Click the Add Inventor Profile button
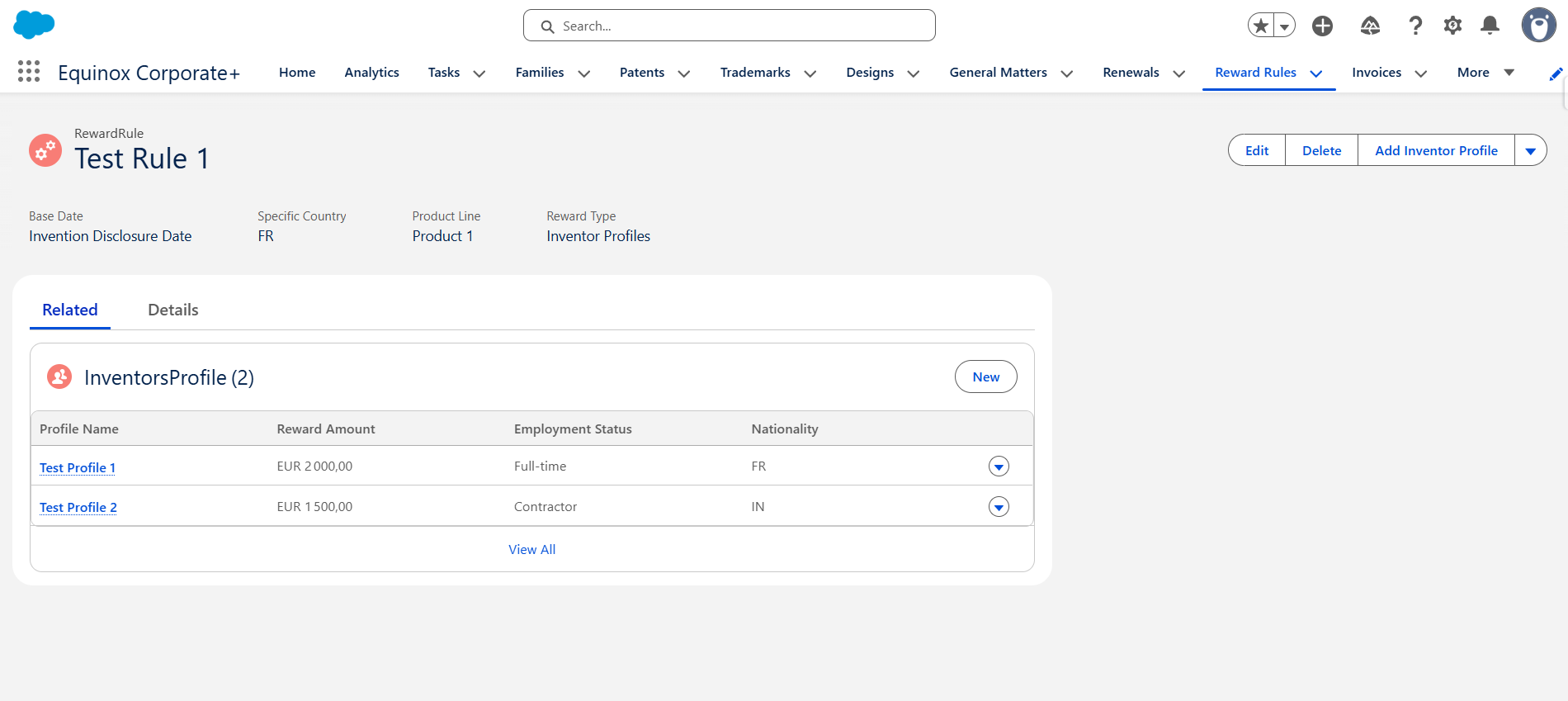 pos(1436,150)
